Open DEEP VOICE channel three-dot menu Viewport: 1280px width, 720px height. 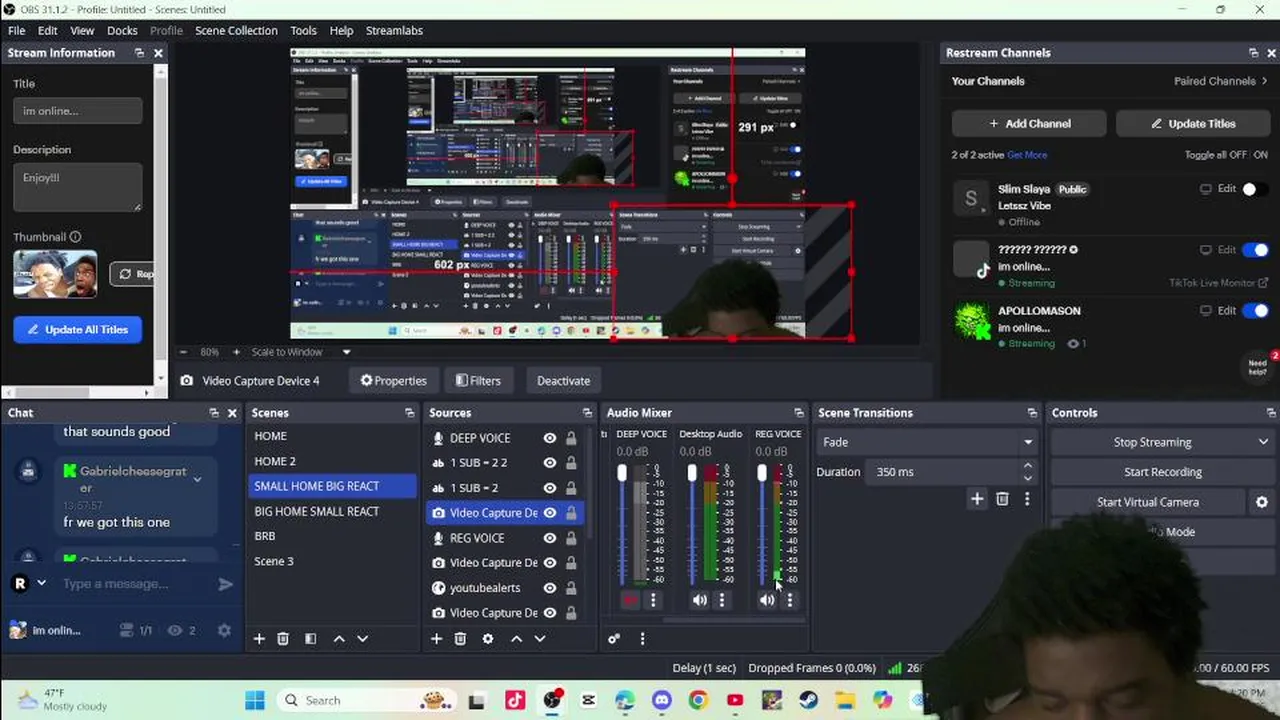(x=653, y=600)
